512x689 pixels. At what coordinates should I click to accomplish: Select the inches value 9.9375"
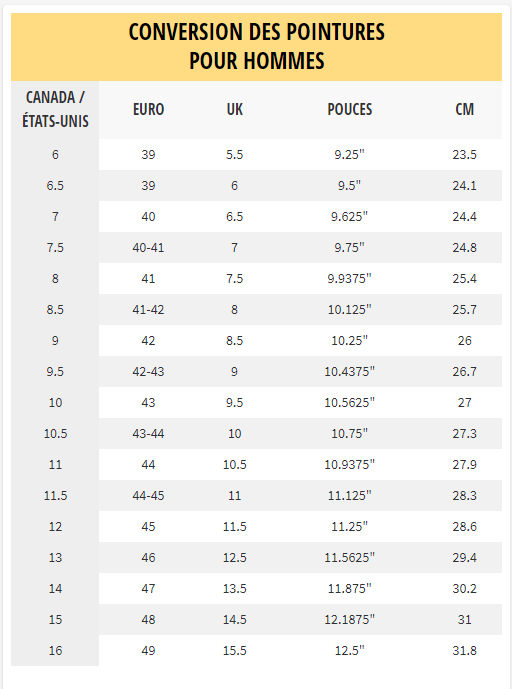point(350,279)
